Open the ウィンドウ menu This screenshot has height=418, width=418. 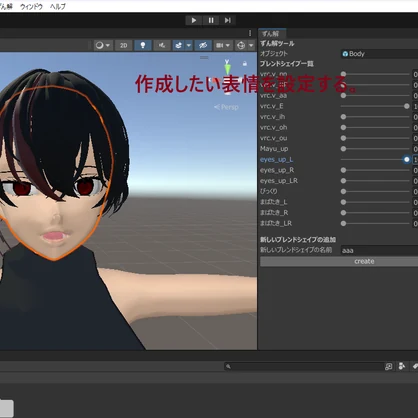pos(31,6)
